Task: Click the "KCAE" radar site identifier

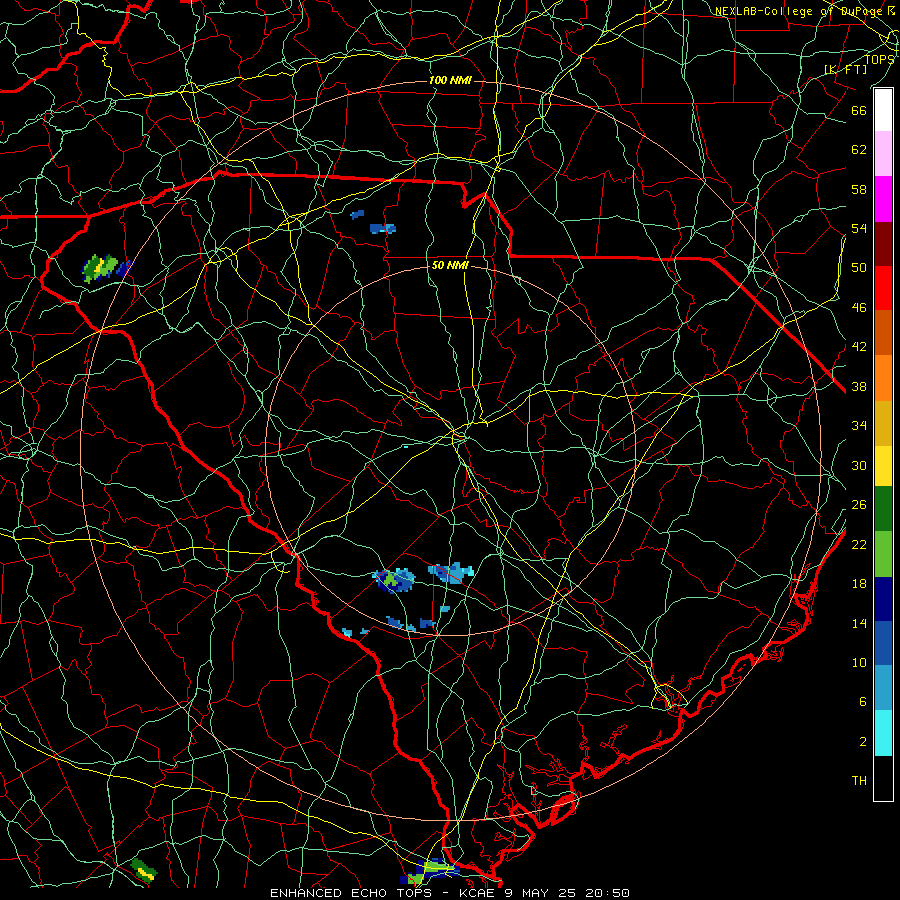Action: [479, 893]
